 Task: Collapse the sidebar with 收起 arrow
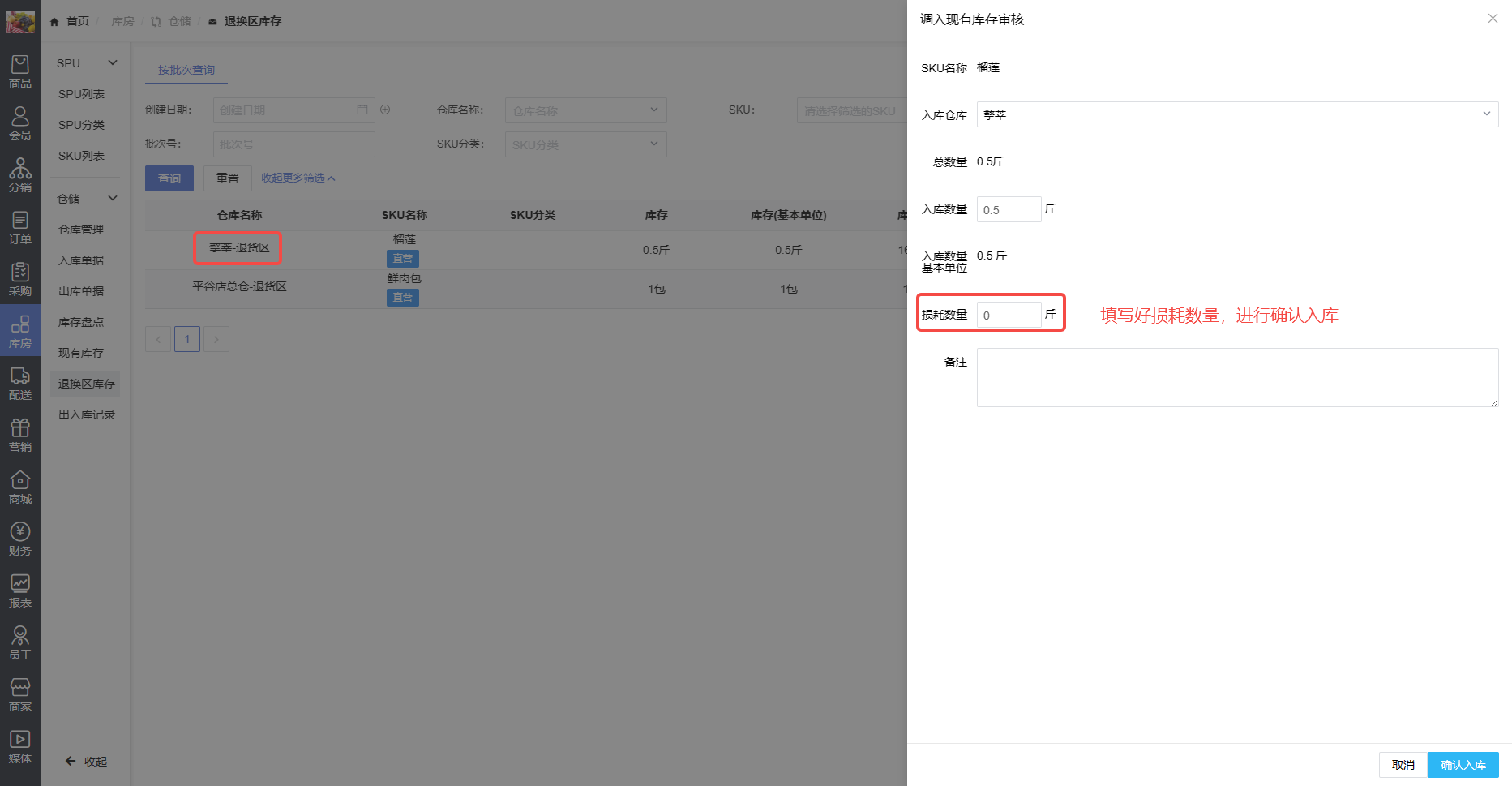pos(86,762)
